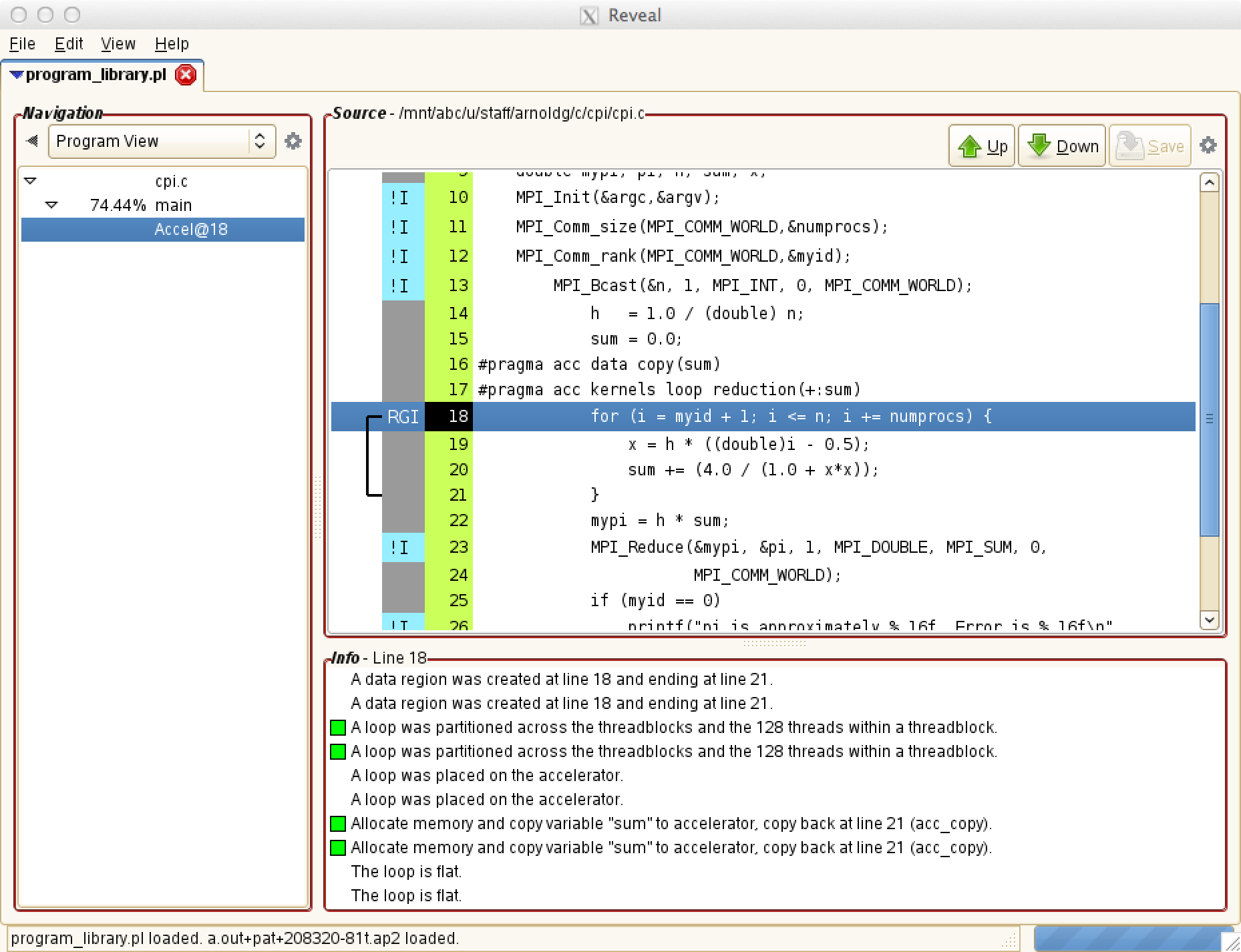Click the status bar progress indicator
The height and width of the screenshot is (952, 1241).
[x=1133, y=939]
